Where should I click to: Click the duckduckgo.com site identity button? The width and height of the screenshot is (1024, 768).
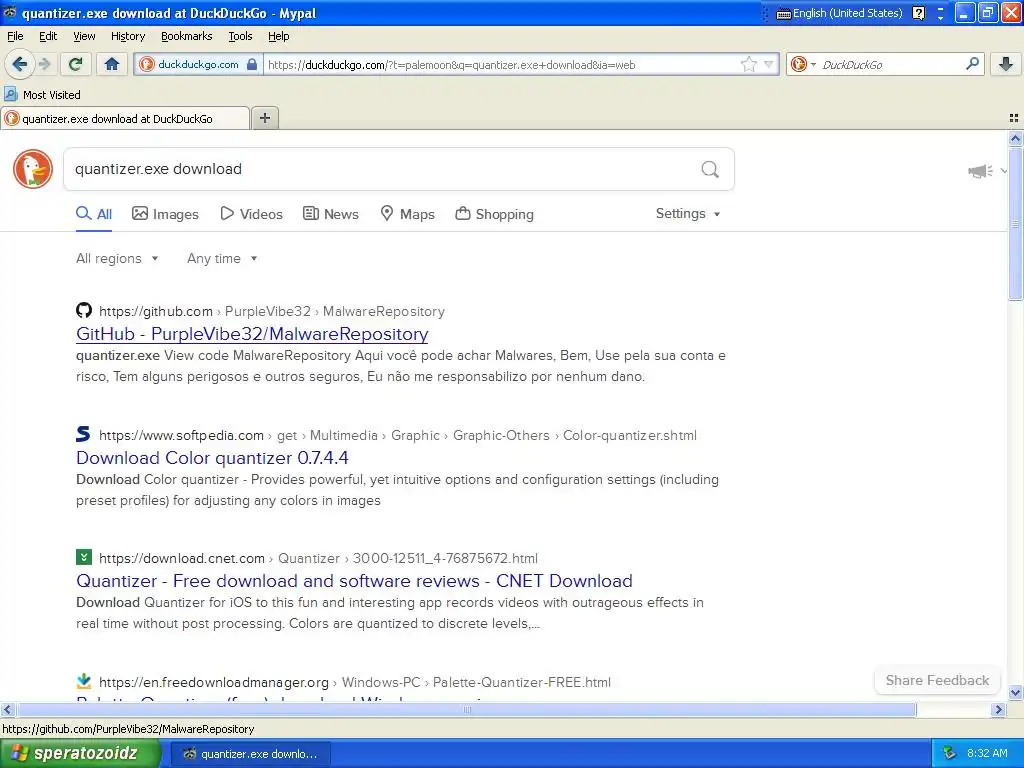click(x=197, y=64)
